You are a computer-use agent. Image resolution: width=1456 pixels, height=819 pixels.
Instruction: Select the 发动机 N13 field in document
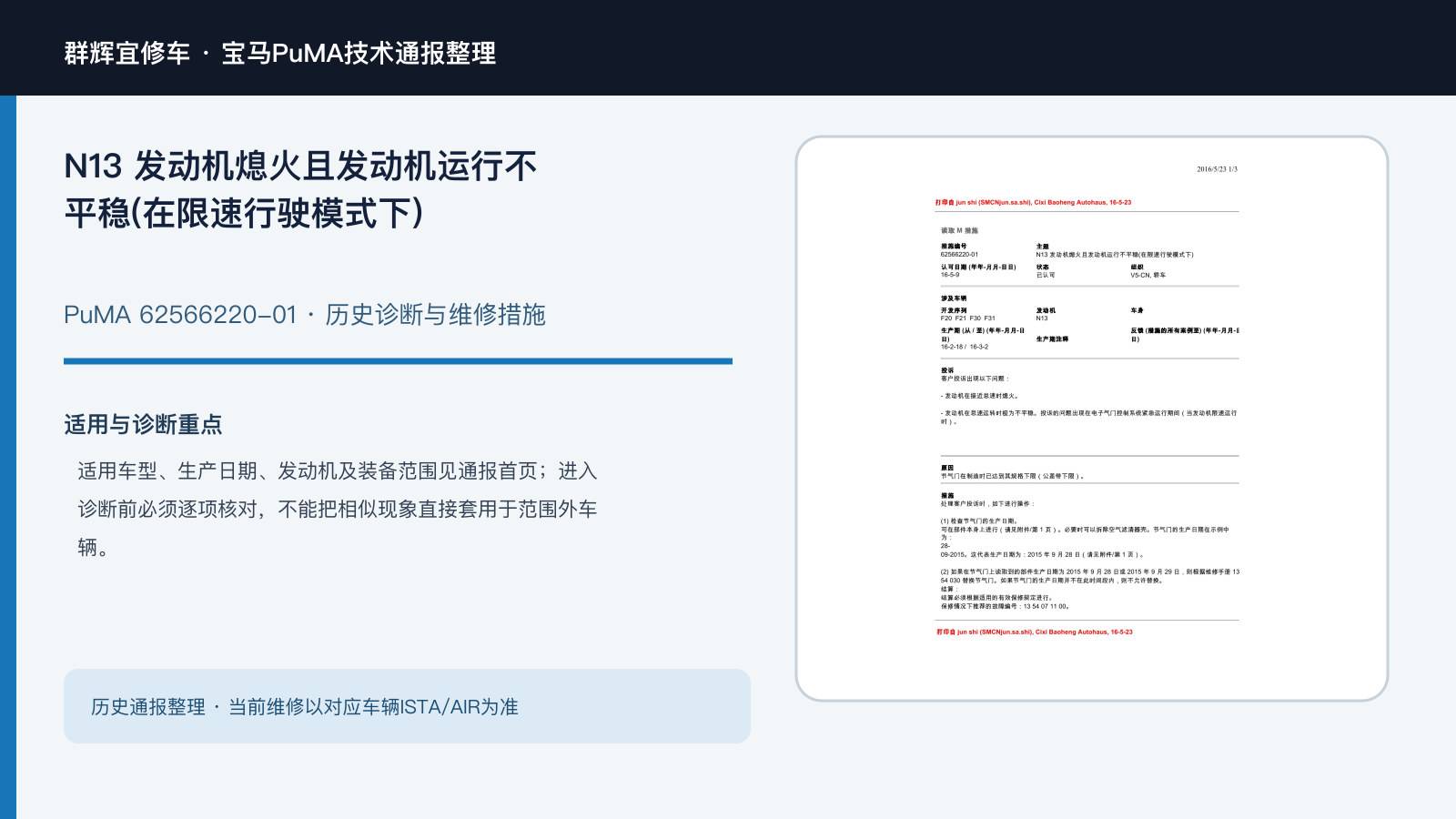[x=1046, y=314]
